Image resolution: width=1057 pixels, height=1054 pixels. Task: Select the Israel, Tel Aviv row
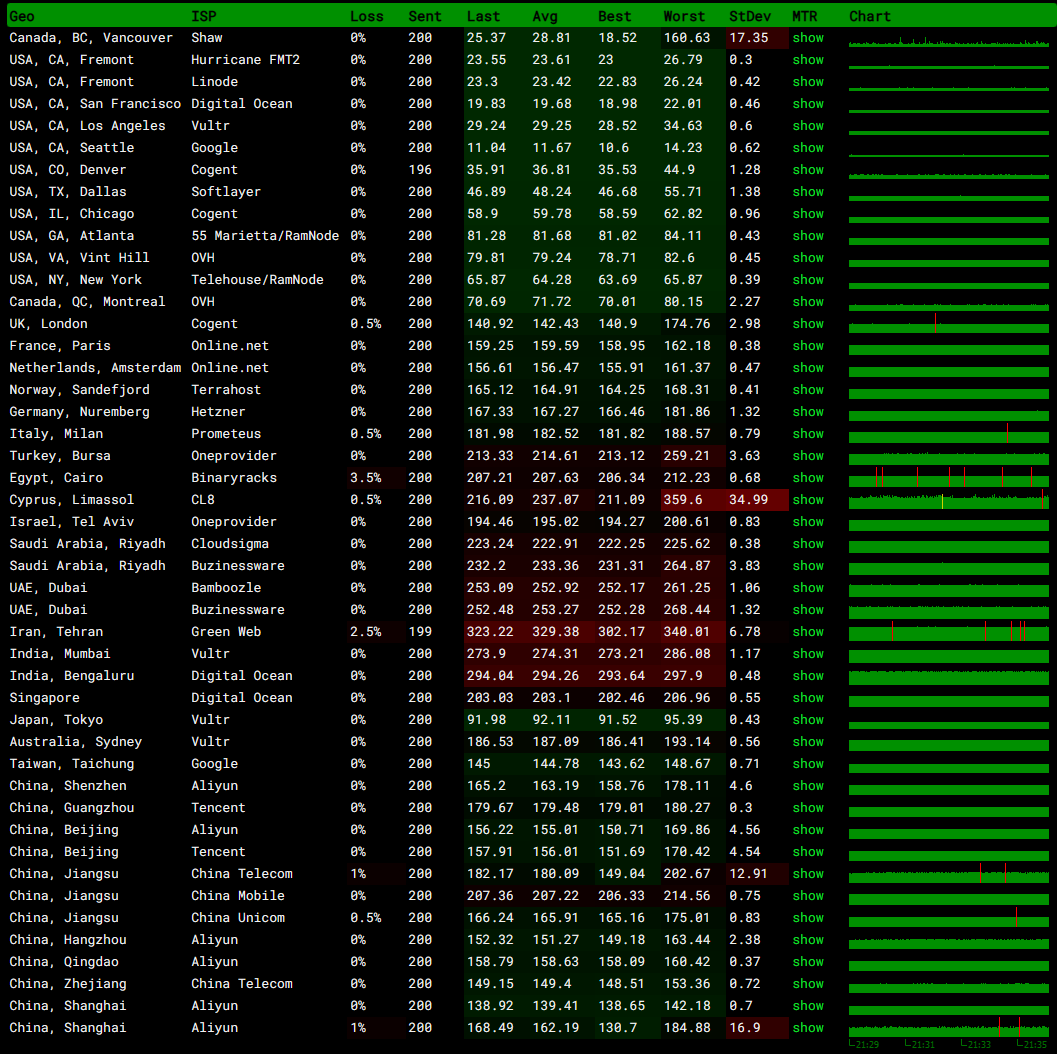pos(528,522)
